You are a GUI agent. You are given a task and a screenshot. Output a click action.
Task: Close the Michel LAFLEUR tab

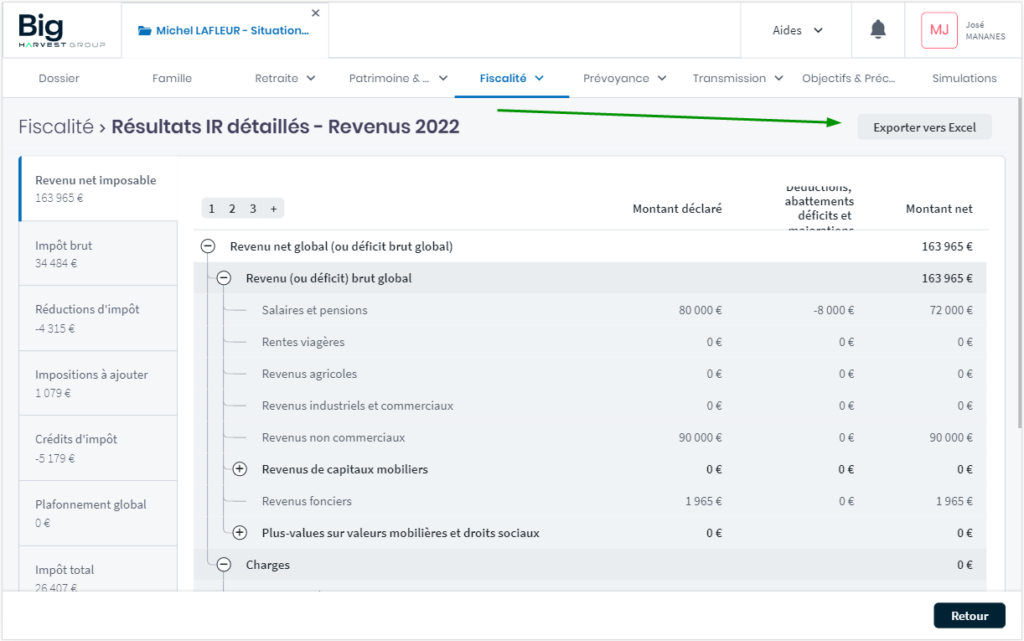point(316,13)
